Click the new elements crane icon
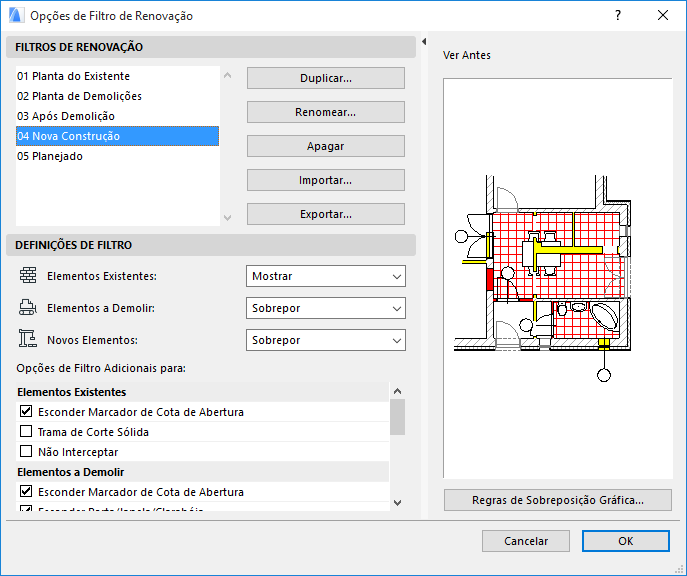 click(28, 340)
